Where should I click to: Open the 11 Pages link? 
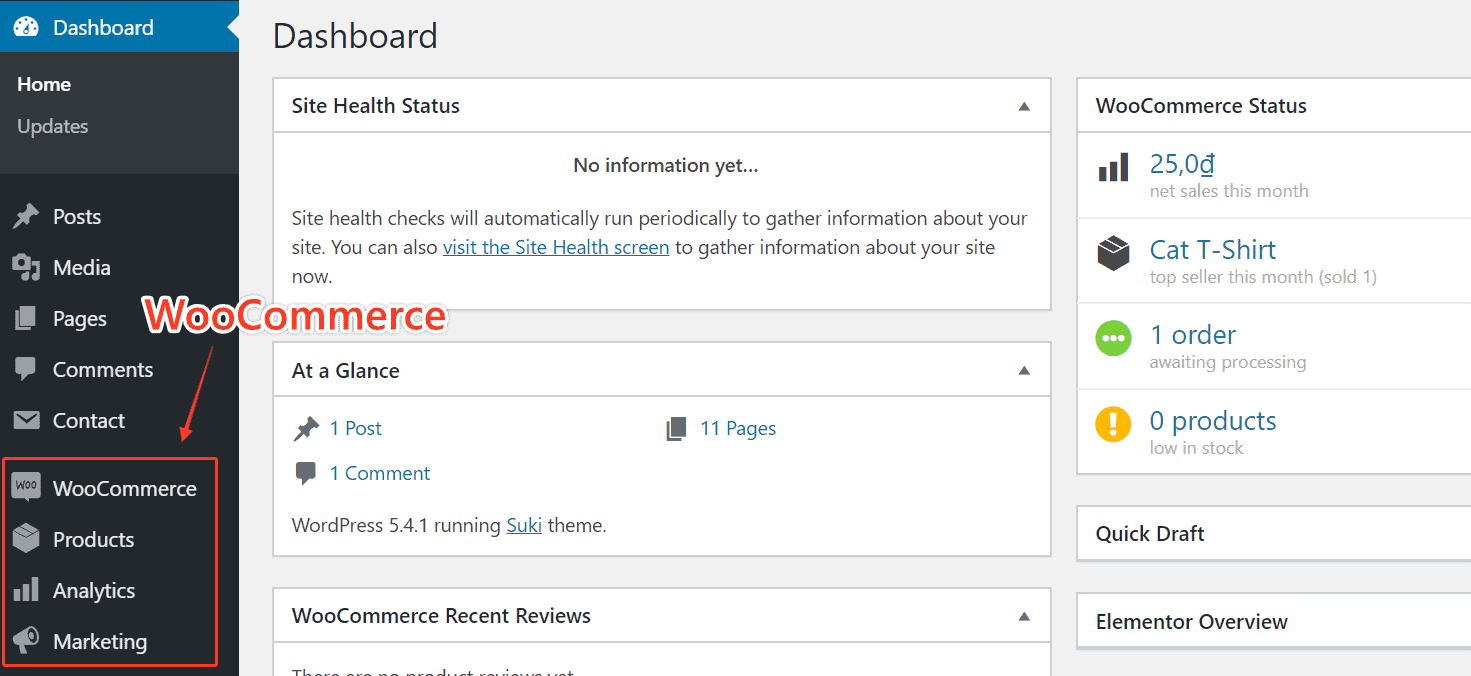click(x=738, y=428)
